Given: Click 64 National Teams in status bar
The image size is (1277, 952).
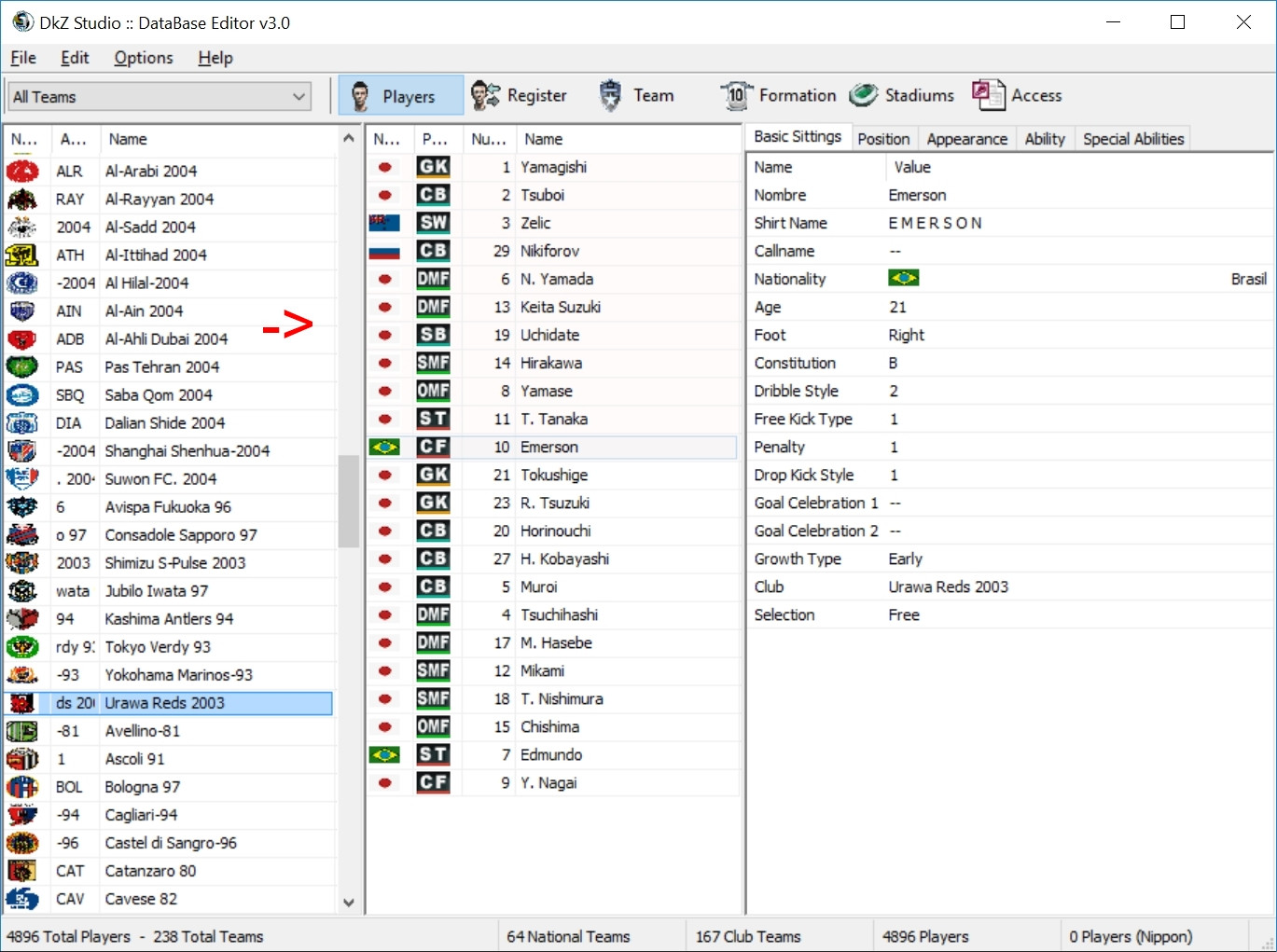Looking at the screenshot, I should pyautogui.click(x=568, y=936).
